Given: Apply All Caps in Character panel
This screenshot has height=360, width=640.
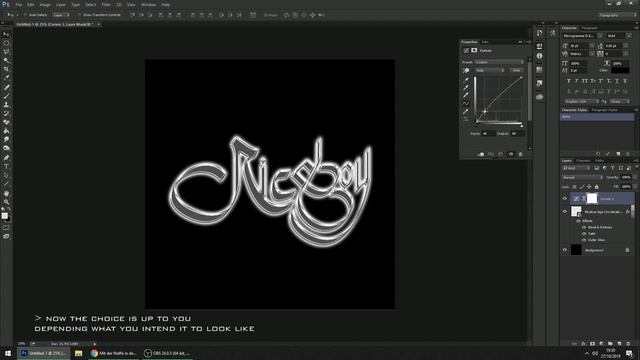Looking at the screenshot, I should pyautogui.click(x=585, y=81).
